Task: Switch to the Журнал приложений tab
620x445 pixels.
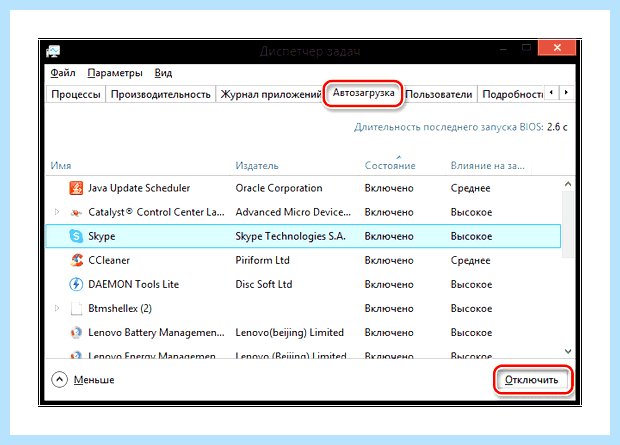Action: (270, 94)
